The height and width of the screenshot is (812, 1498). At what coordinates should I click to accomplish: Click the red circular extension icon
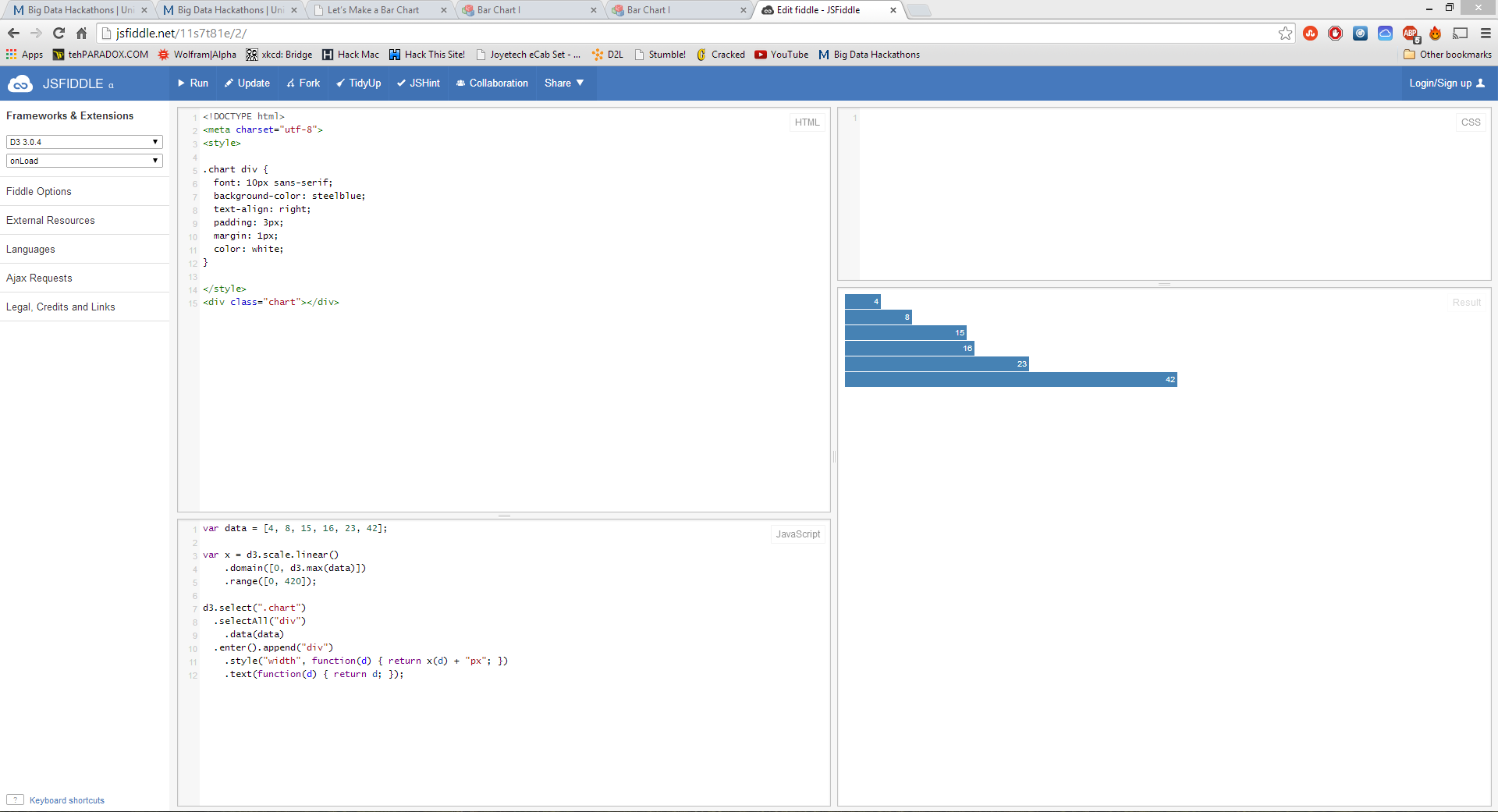[1336, 33]
